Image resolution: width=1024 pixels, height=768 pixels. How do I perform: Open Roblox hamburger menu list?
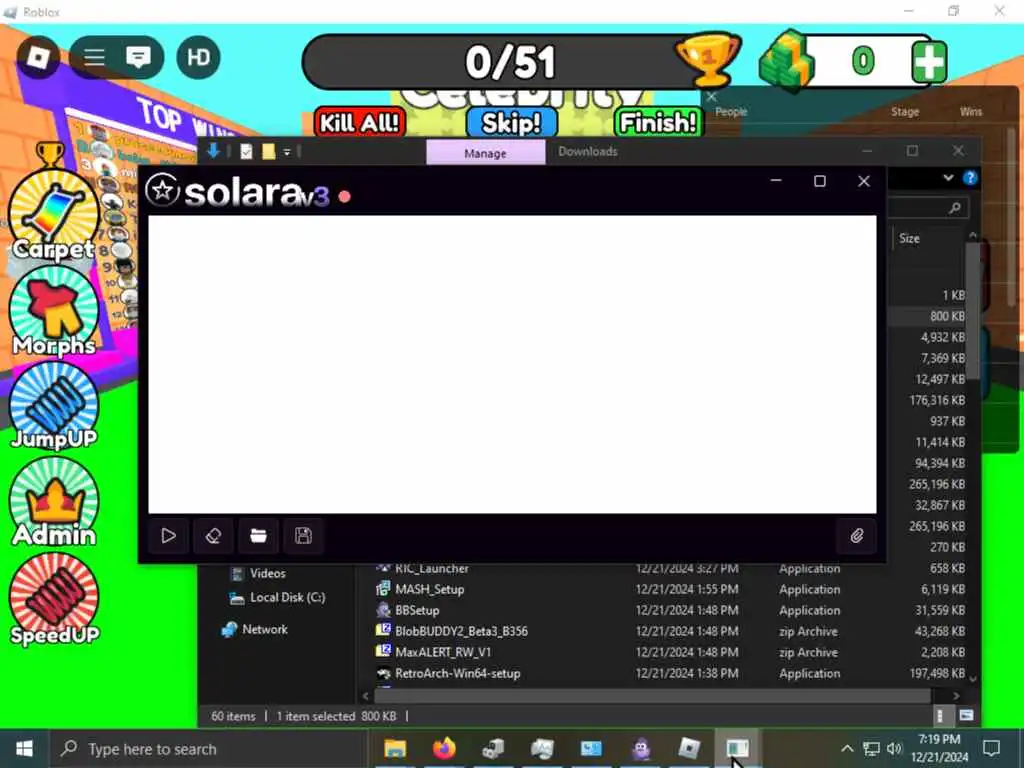coord(94,57)
